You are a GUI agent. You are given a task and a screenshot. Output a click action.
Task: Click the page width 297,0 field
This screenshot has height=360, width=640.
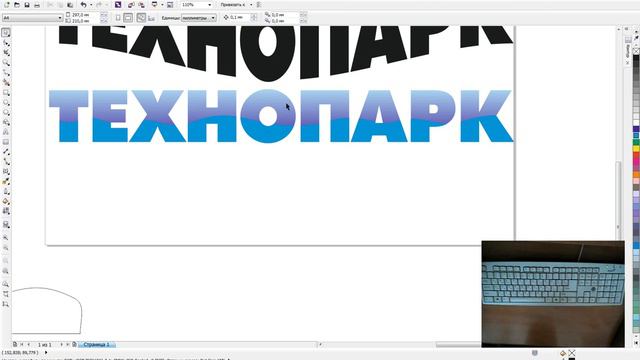85,15
